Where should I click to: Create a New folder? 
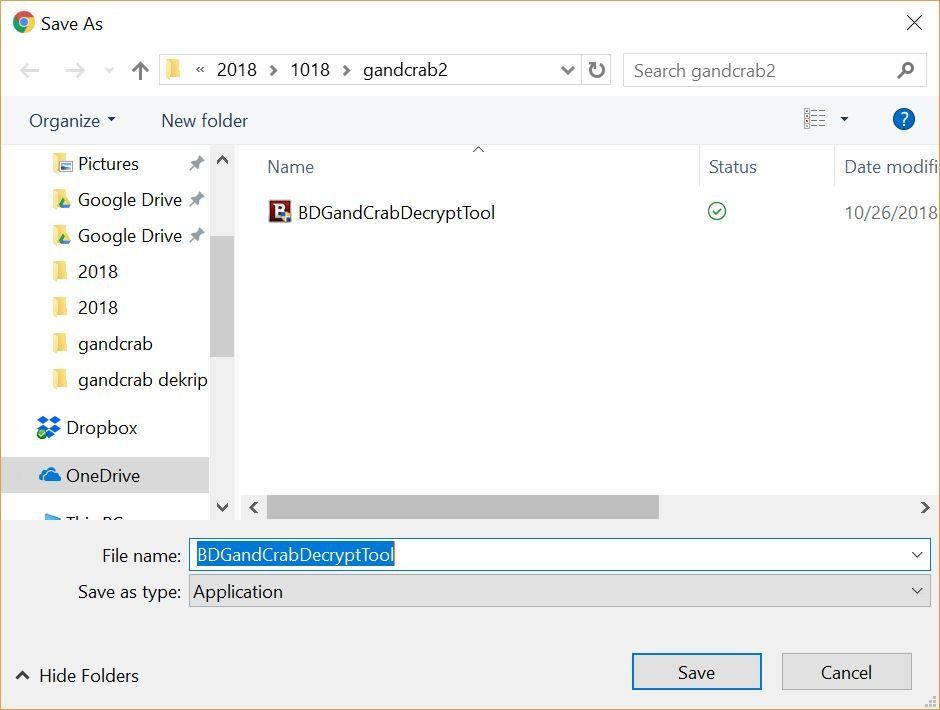[x=204, y=121]
